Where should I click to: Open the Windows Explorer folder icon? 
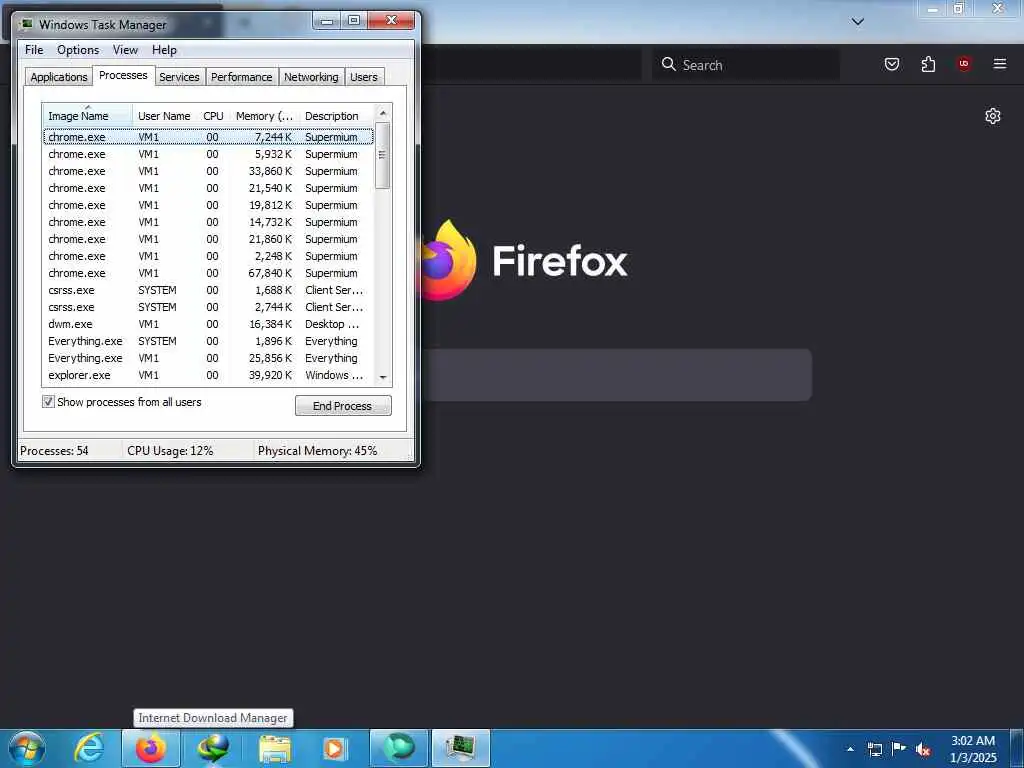[x=274, y=748]
